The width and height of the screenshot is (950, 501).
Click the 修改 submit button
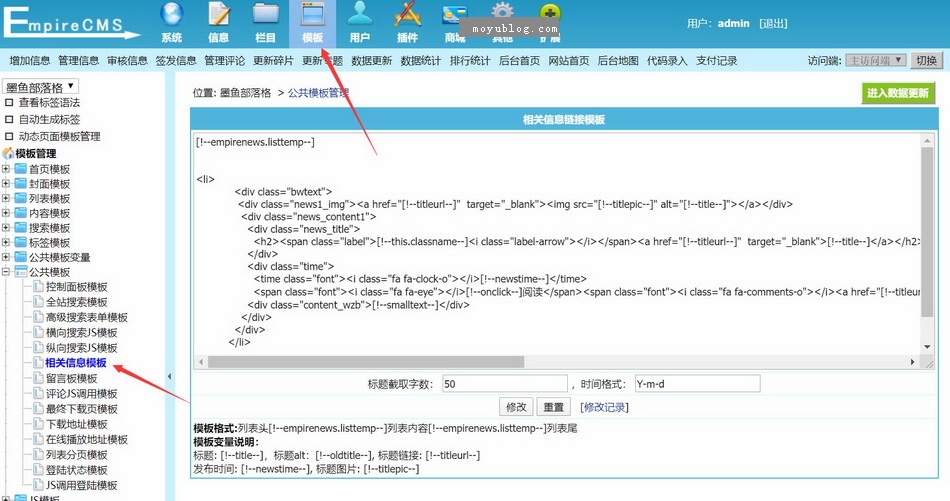516,407
